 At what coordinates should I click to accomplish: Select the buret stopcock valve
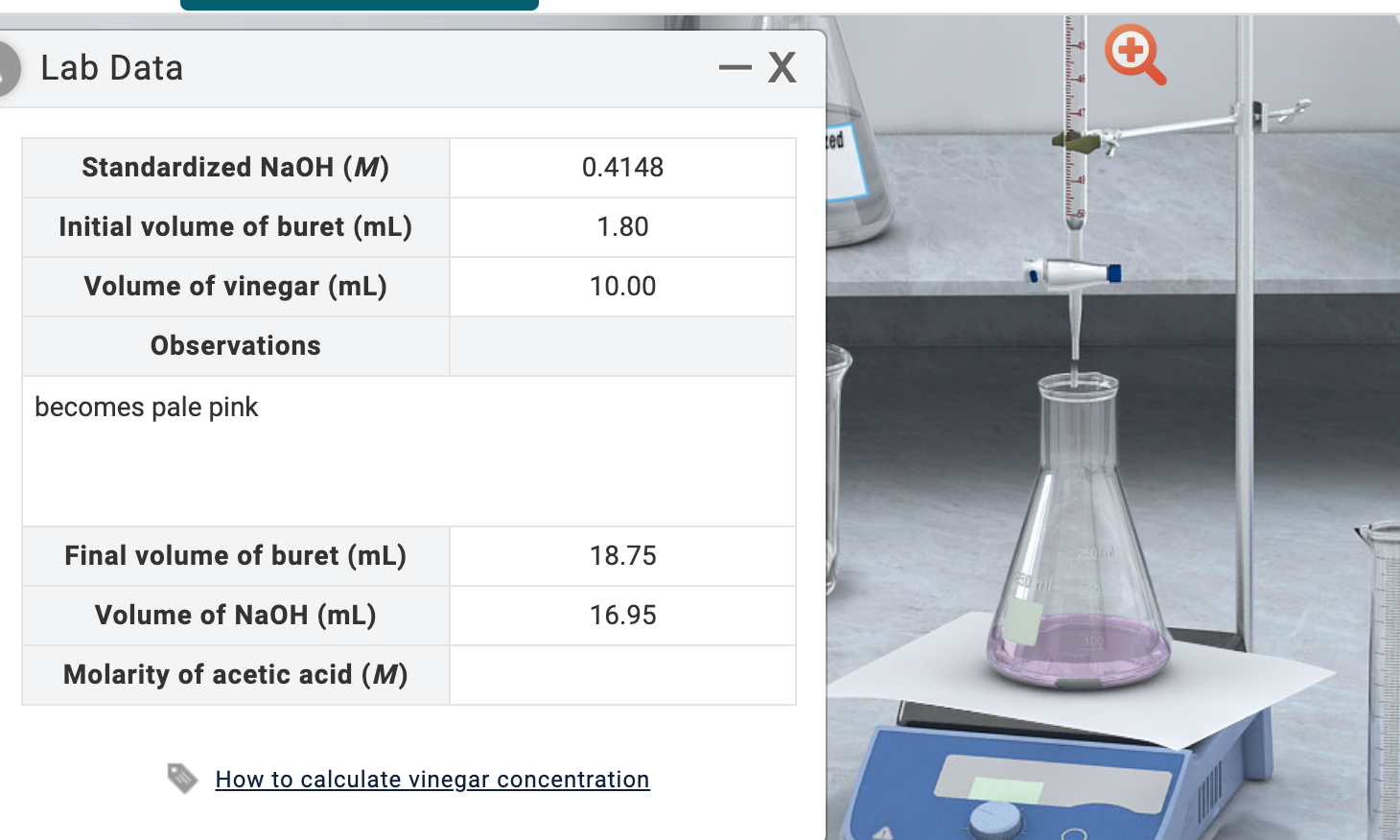(1074, 273)
